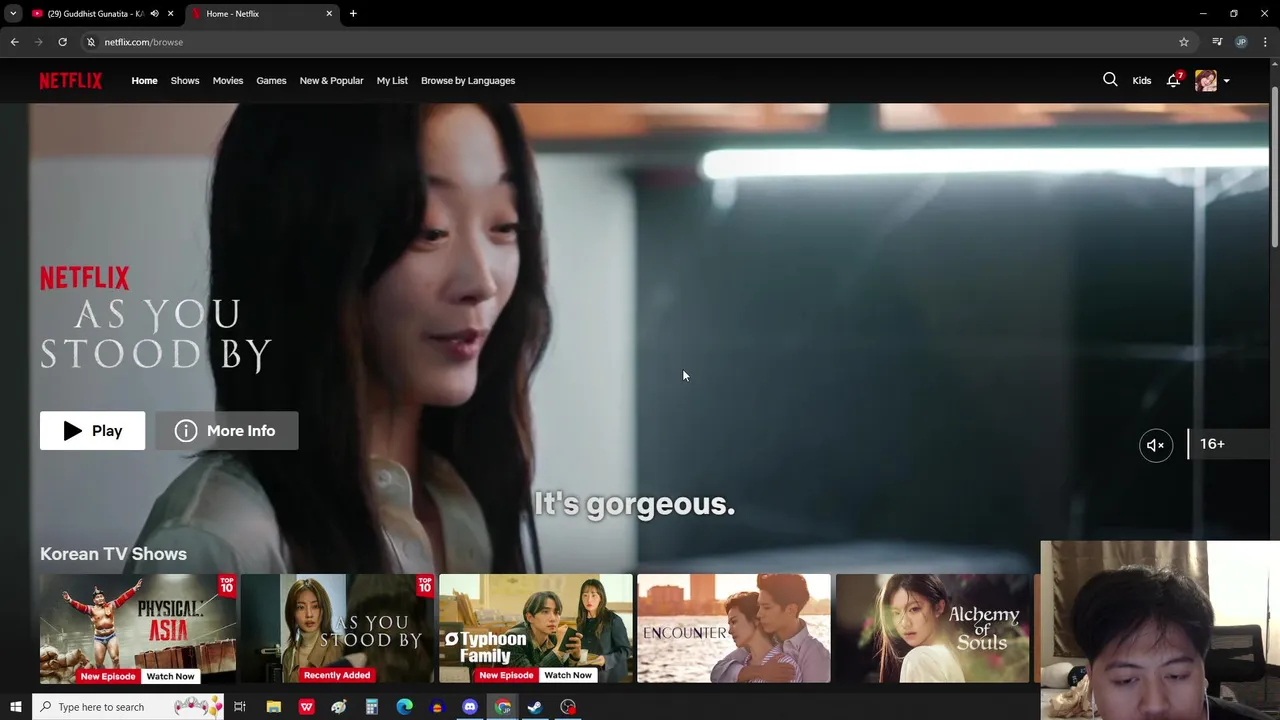This screenshot has width=1280, height=720.
Task: Select the As You Stood By thumbnail
Action: (338, 628)
